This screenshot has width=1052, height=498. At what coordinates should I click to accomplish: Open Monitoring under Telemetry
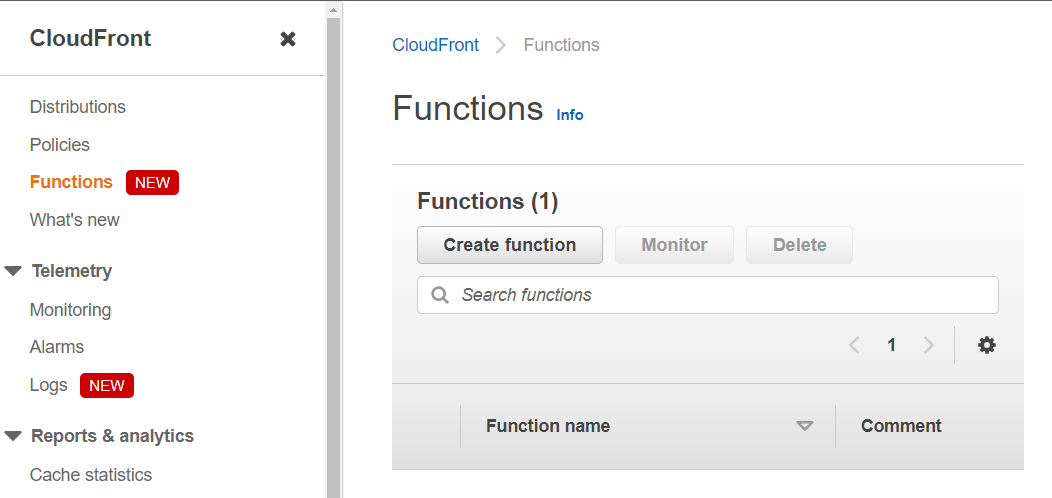point(70,310)
